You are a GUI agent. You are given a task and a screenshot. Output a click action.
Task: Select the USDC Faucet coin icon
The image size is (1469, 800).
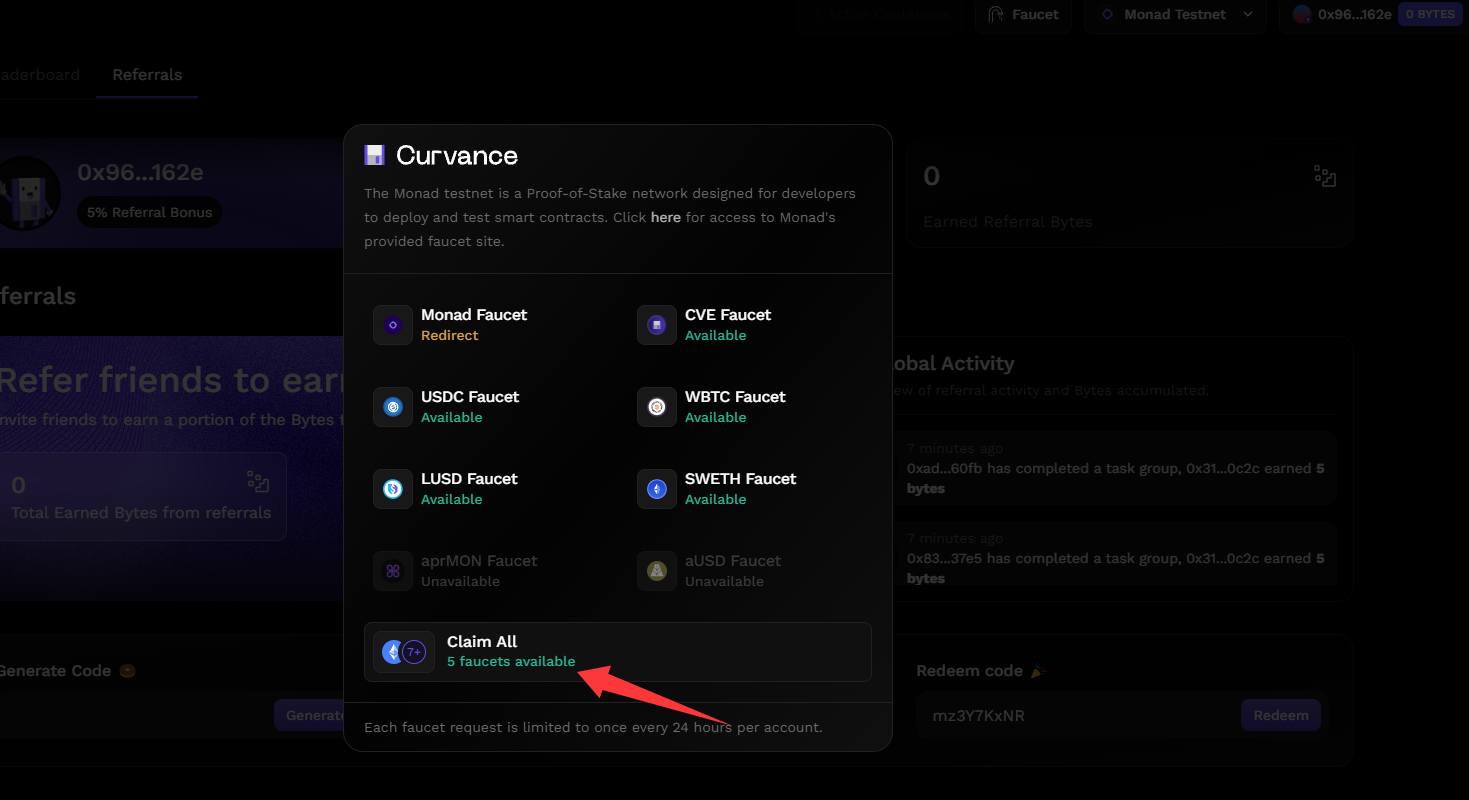[393, 407]
